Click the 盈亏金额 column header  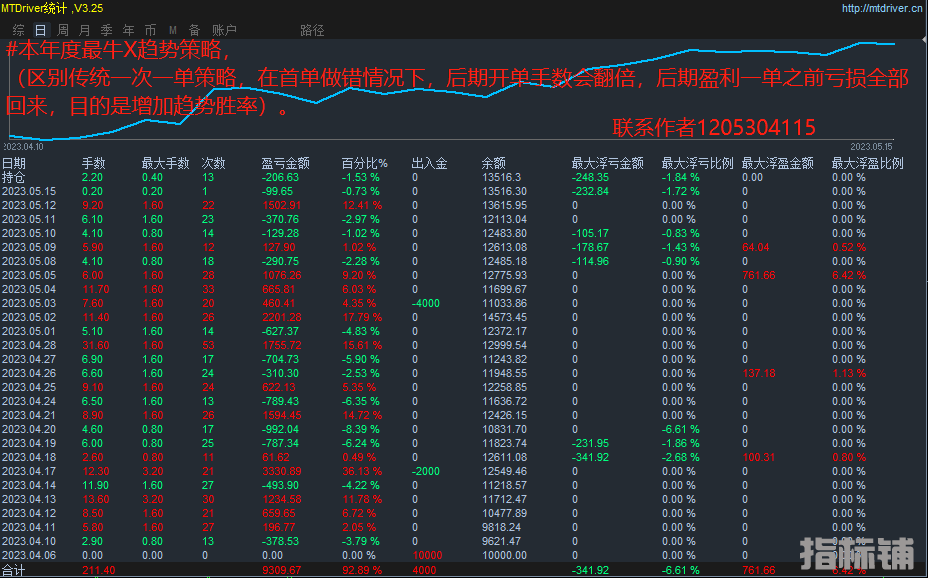point(285,163)
